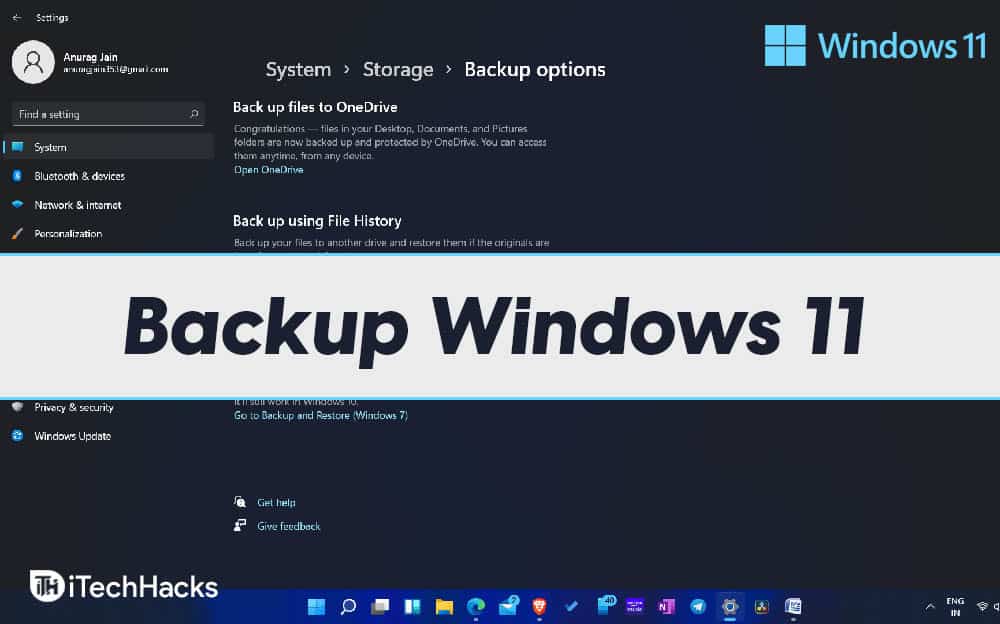Image resolution: width=1000 pixels, height=624 pixels.
Task: Open Microsoft Word from the taskbar
Action: [x=793, y=606]
